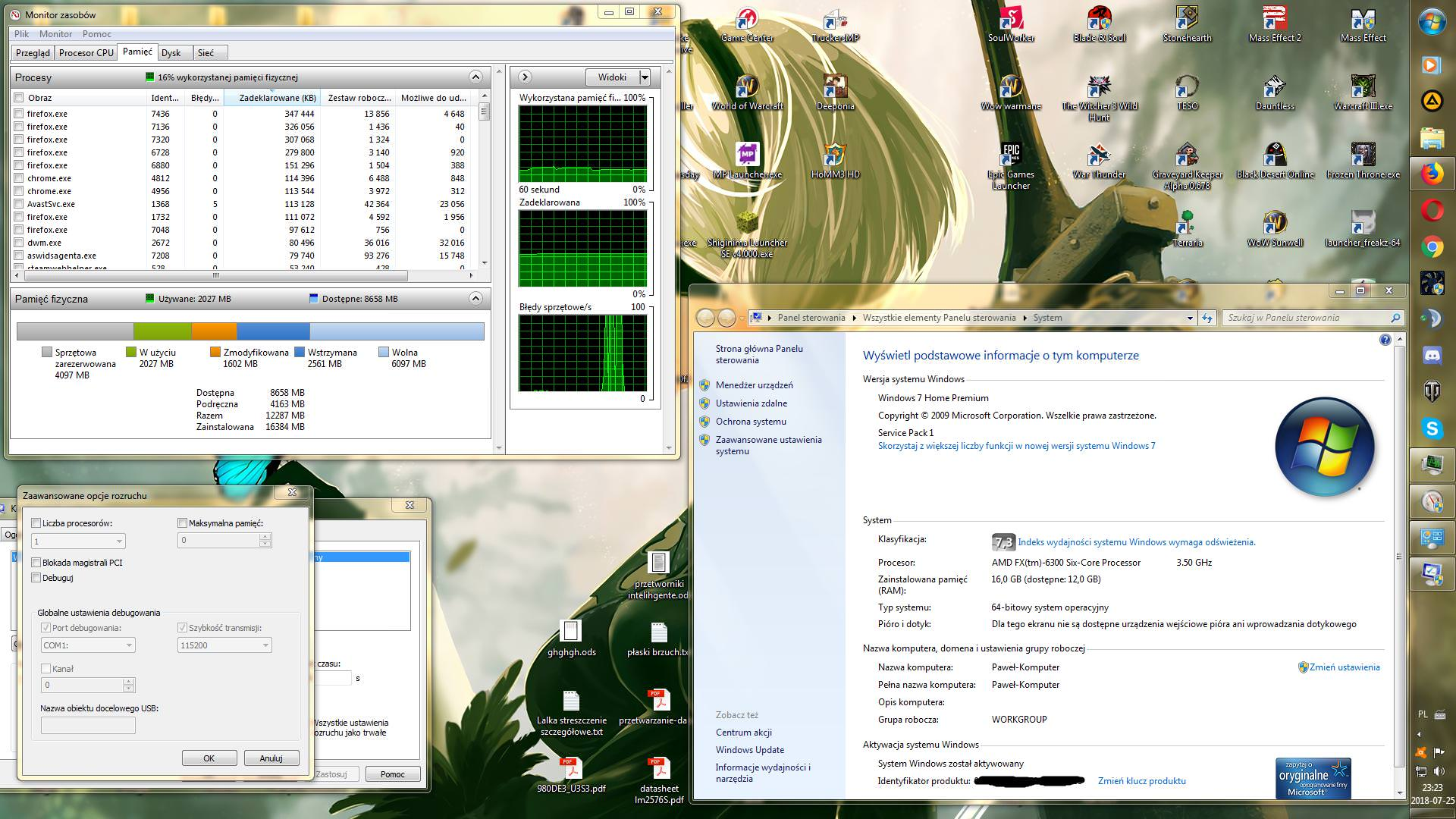Viewport: 1456px width, 819px height.
Task: Open the SoulWorker desktop shortcut
Action: click(x=1011, y=24)
